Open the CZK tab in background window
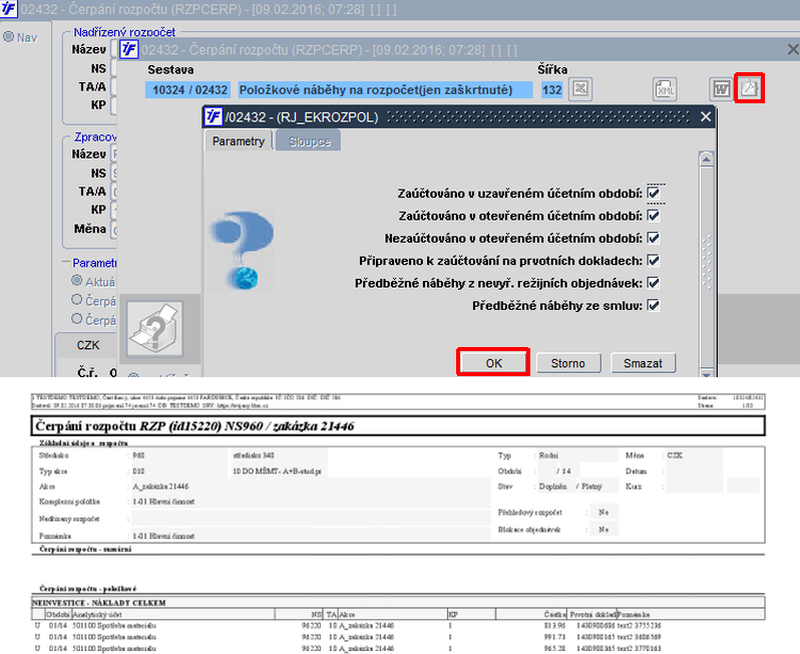The height and width of the screenshot is (654, 800). 88,345
